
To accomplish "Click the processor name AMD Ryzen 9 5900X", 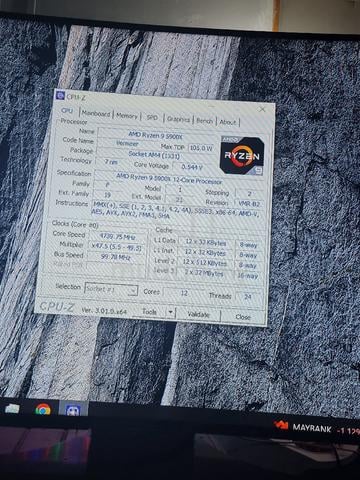I will [x=156, y=135].
